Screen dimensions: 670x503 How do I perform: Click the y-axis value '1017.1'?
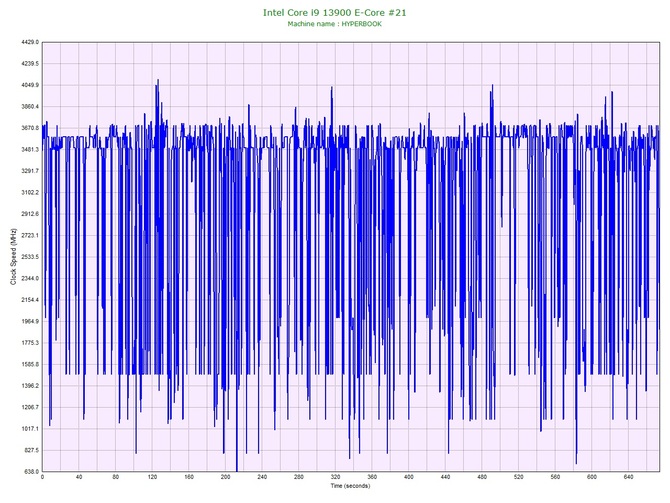pos(30,429)
